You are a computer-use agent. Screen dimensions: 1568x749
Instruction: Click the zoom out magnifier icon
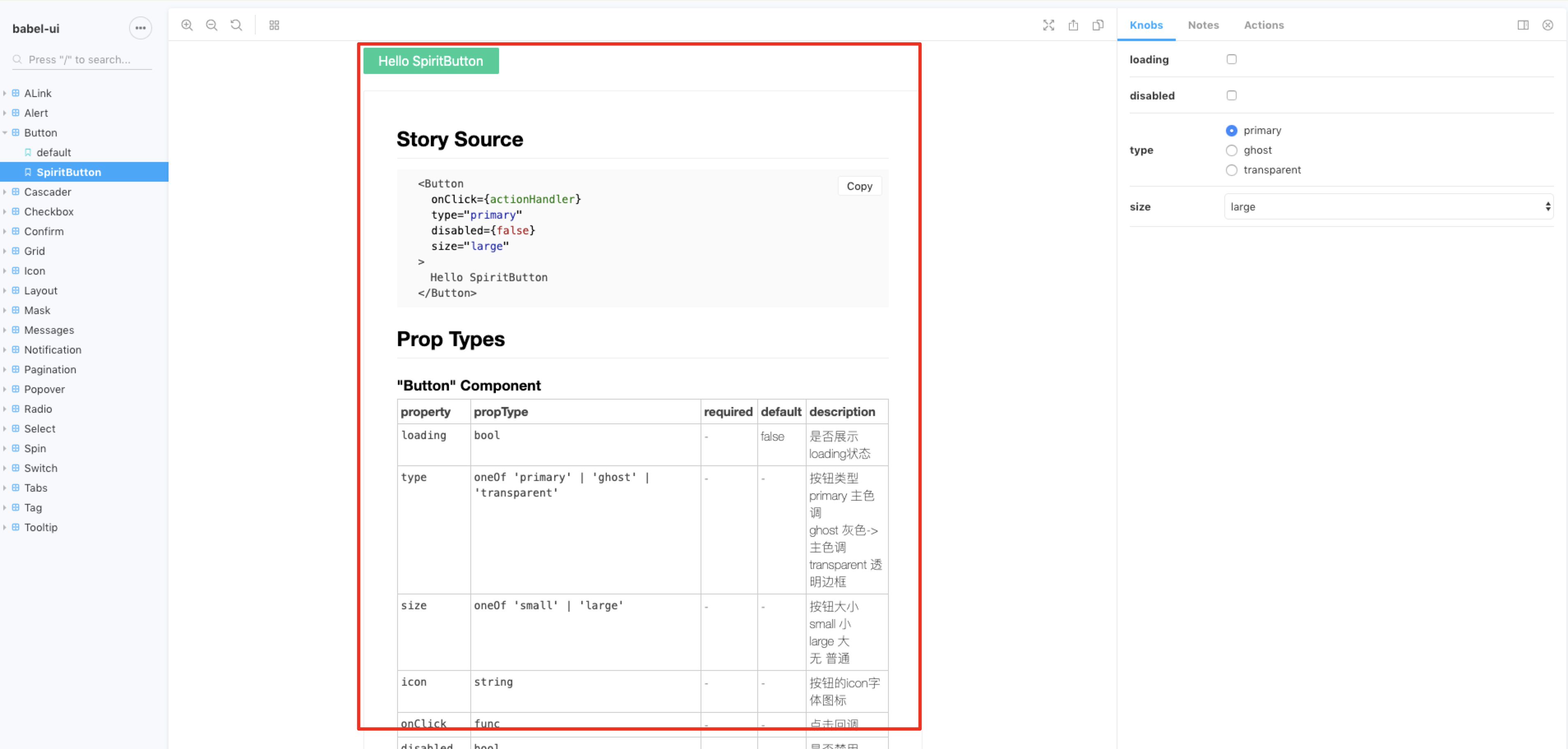[211, 25]
